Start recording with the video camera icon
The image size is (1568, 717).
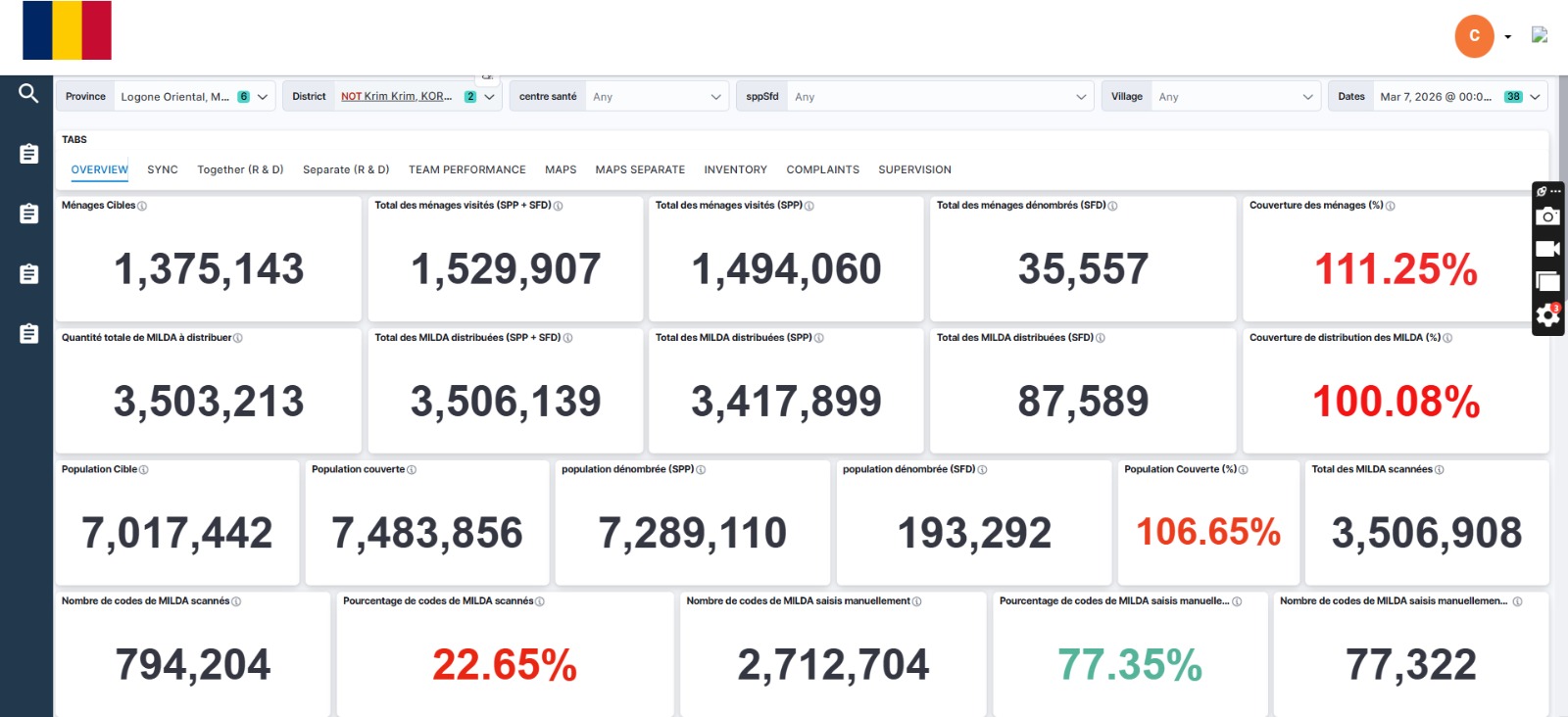click(x=1547, y=249)
